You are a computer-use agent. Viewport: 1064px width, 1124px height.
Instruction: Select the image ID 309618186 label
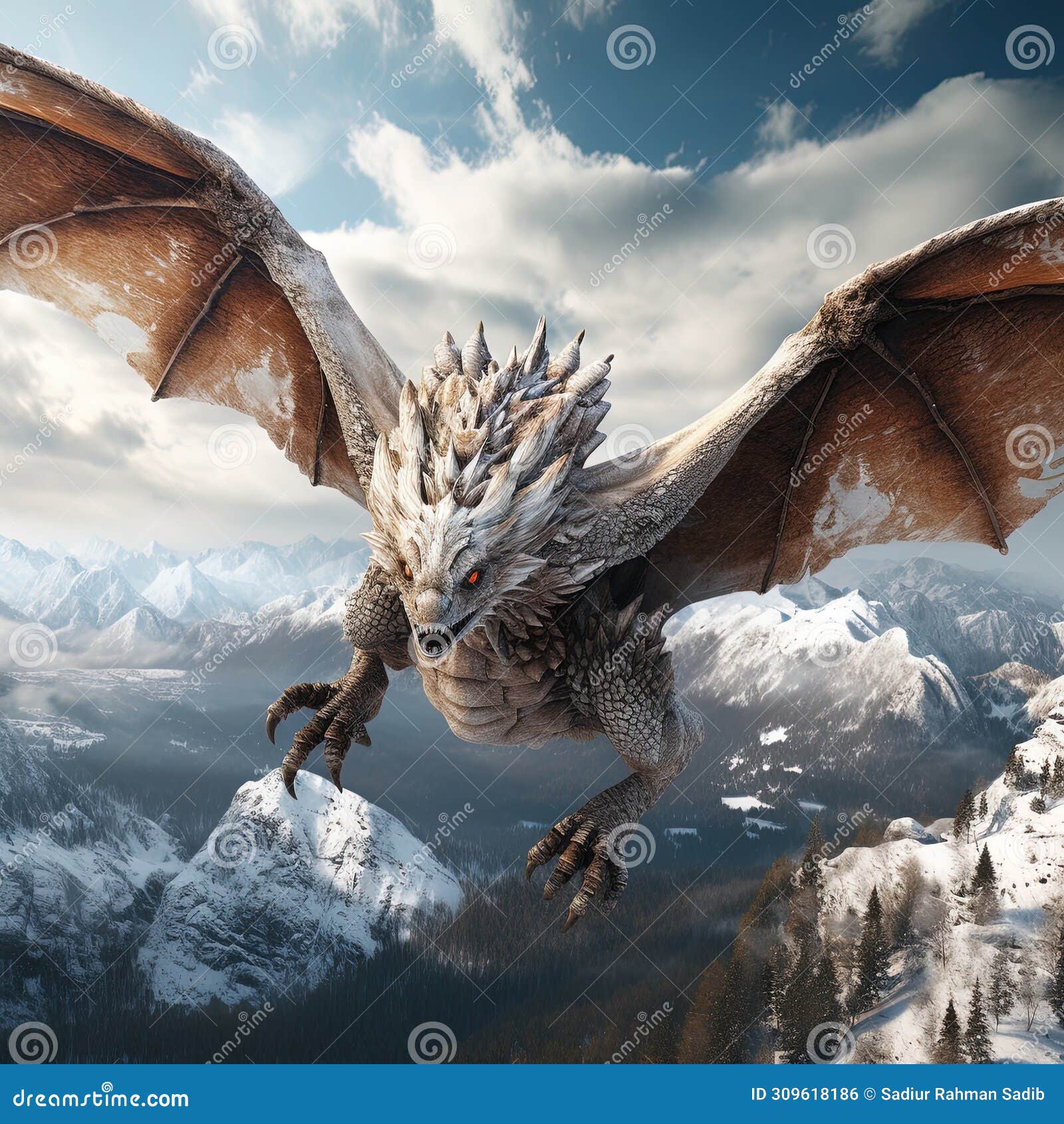pos(805,1094)
